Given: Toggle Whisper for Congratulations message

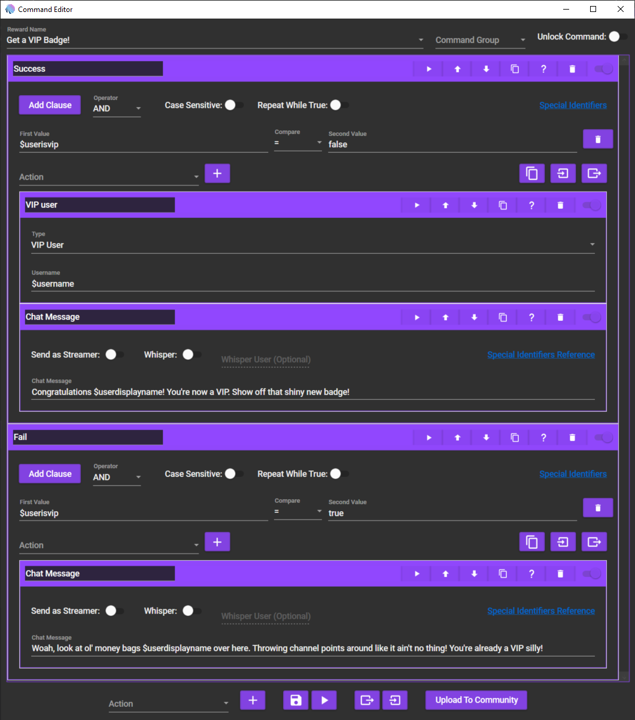Looking at the screenshot, I should click(x=191, y=354).
